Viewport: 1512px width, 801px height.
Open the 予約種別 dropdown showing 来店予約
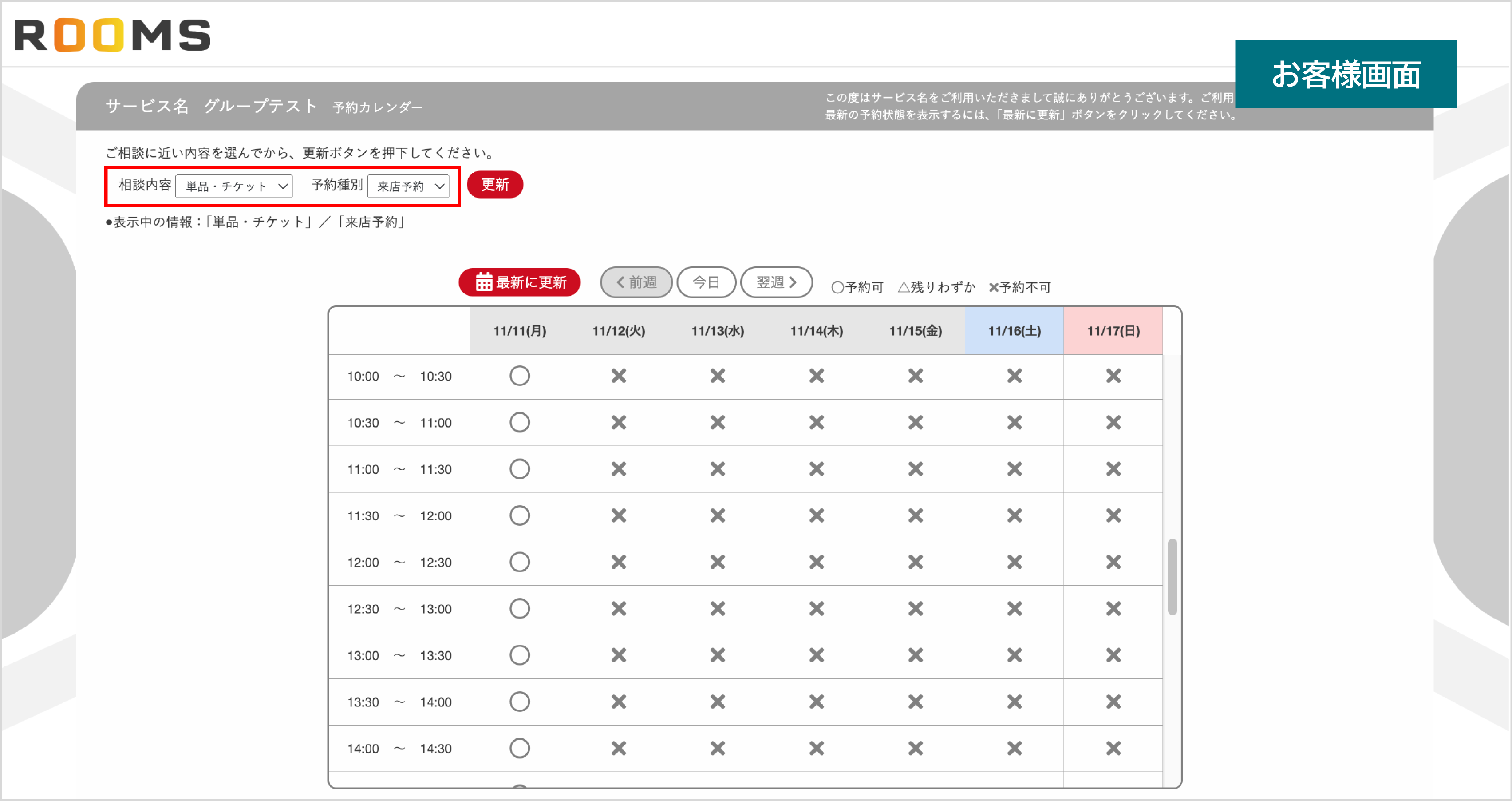click(409, 186)
